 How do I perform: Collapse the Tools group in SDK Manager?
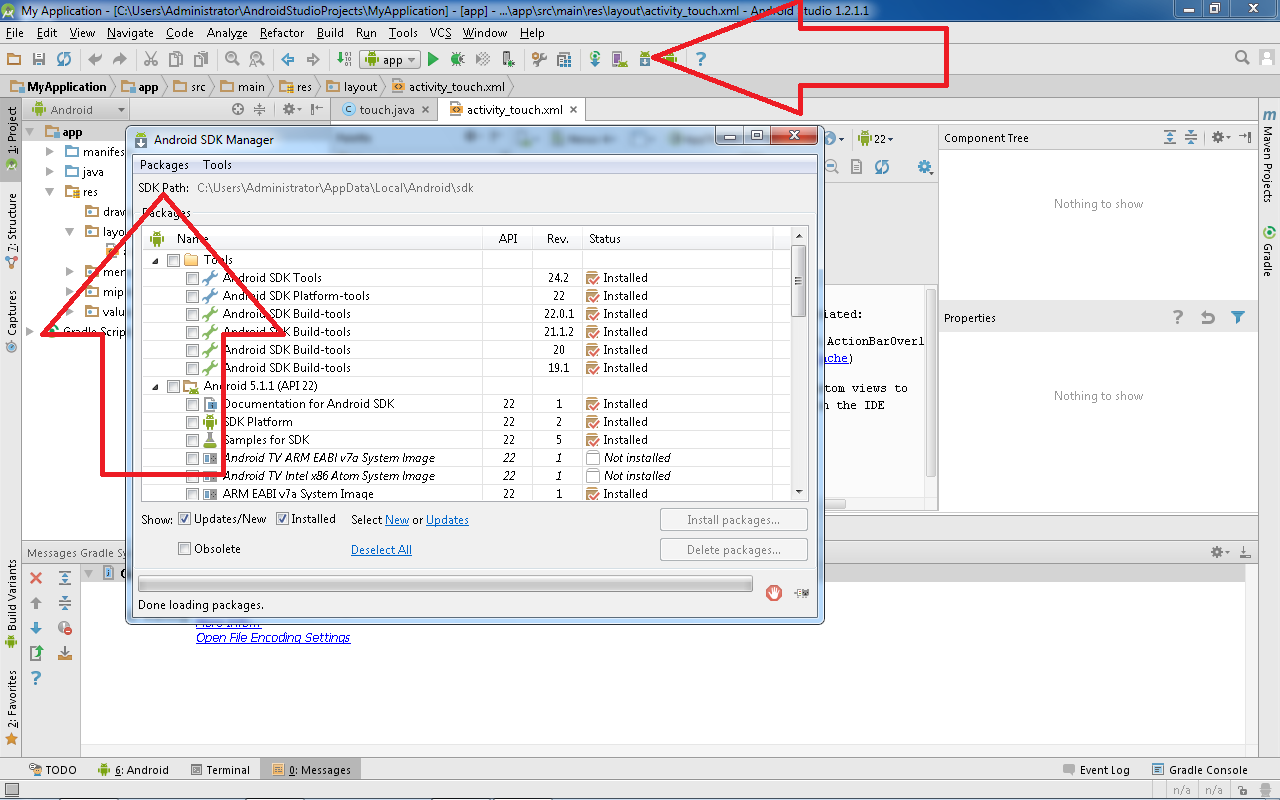tap(155, 260)
